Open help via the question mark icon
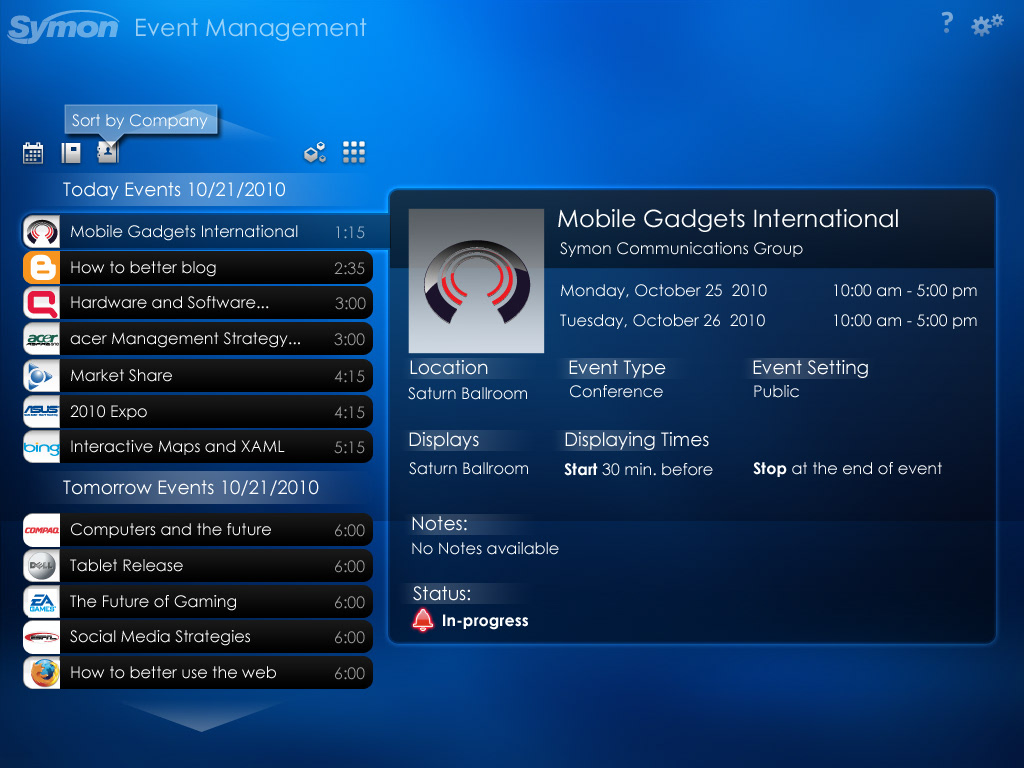1024x768 pixels. pos(946,24)
